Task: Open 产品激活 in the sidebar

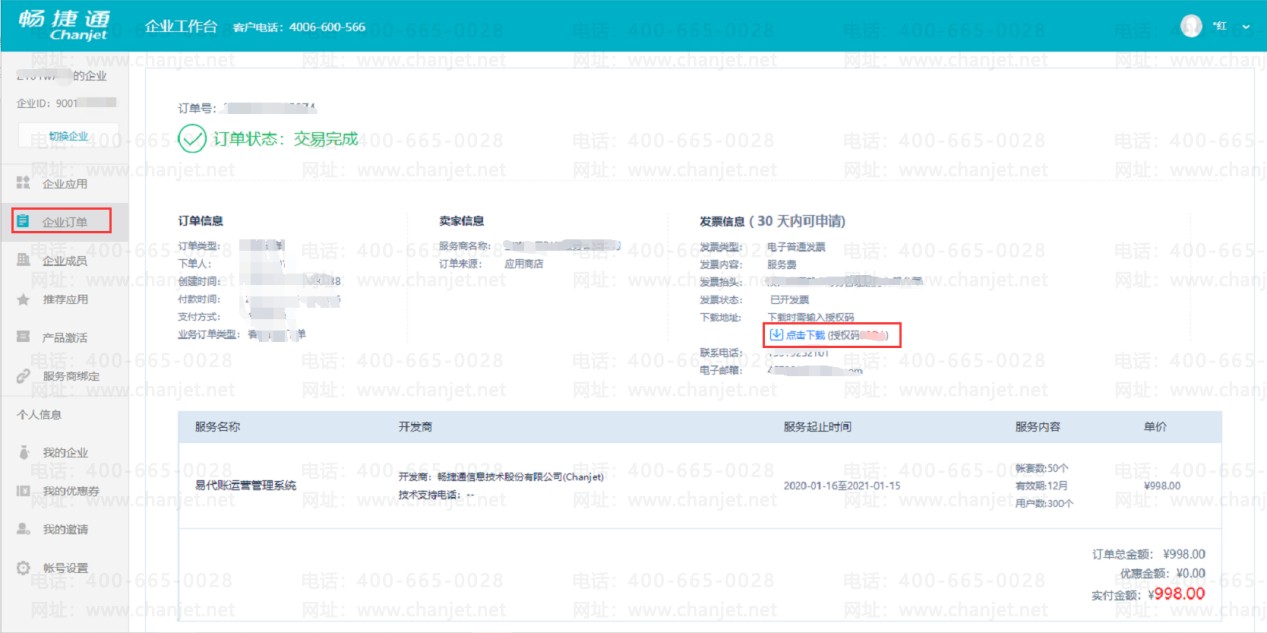Action: click(x=65, y=338)
